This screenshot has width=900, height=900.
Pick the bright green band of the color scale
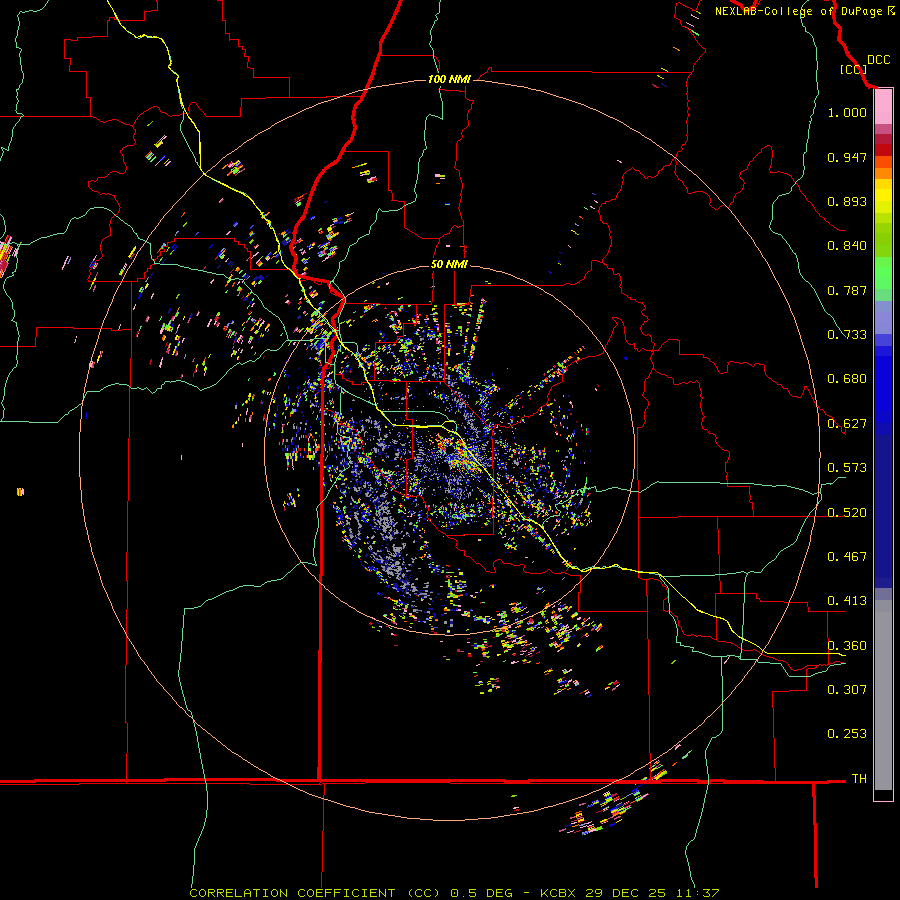click(x=883, y=274)
